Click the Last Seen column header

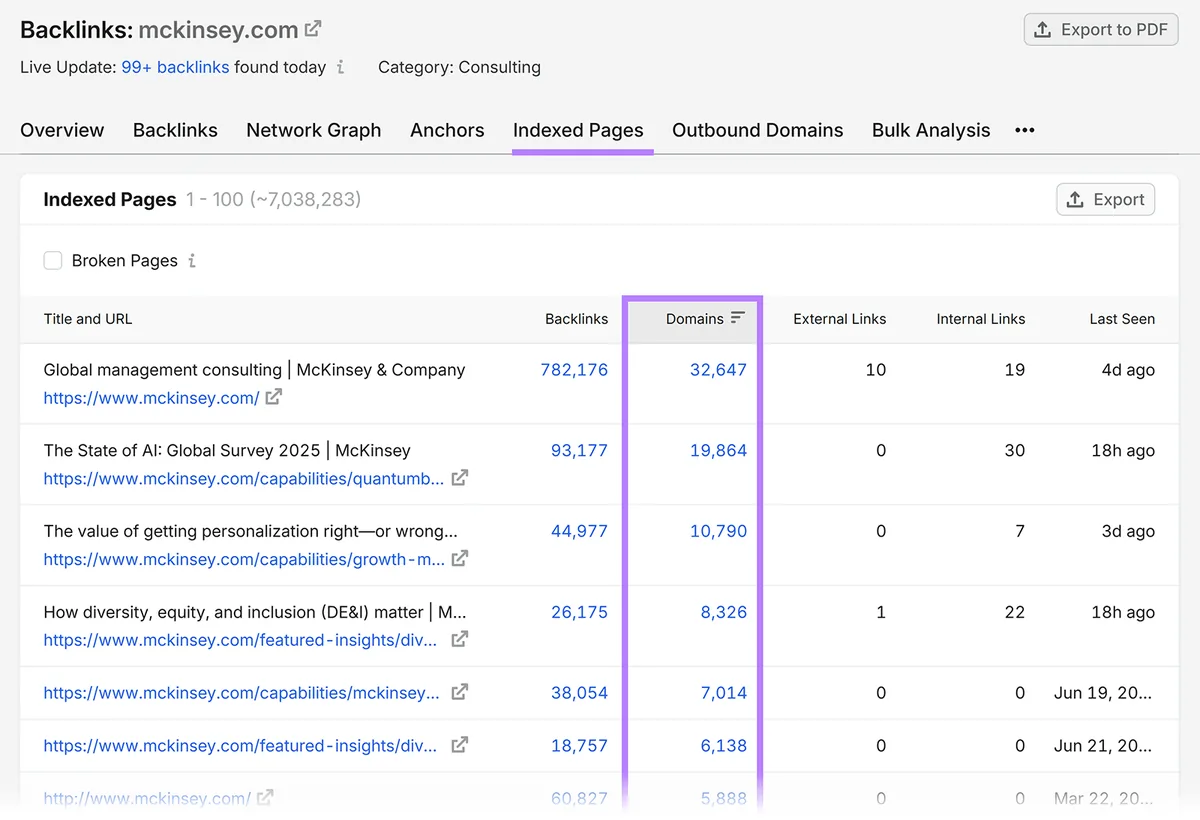click(x=1122, y=319)
